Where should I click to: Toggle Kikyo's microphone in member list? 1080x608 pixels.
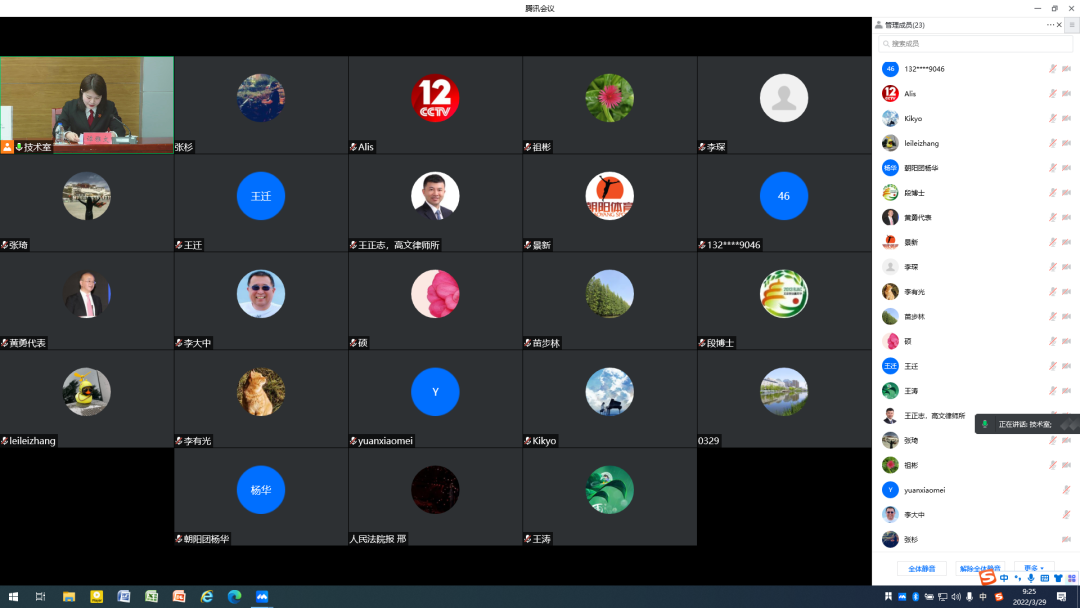pyautogui.click(x=1052, y=118)
